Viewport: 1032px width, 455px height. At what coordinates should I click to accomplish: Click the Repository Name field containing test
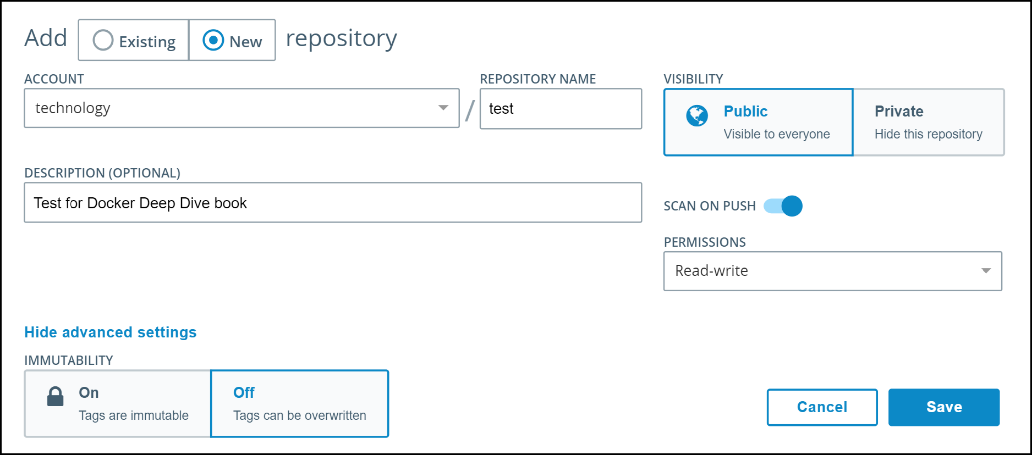pos(560,108)
